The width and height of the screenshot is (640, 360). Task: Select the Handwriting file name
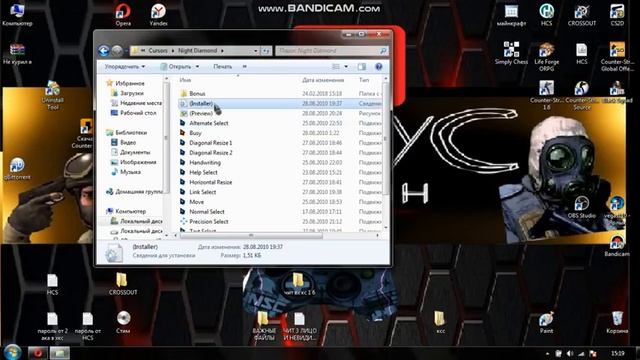205,162
